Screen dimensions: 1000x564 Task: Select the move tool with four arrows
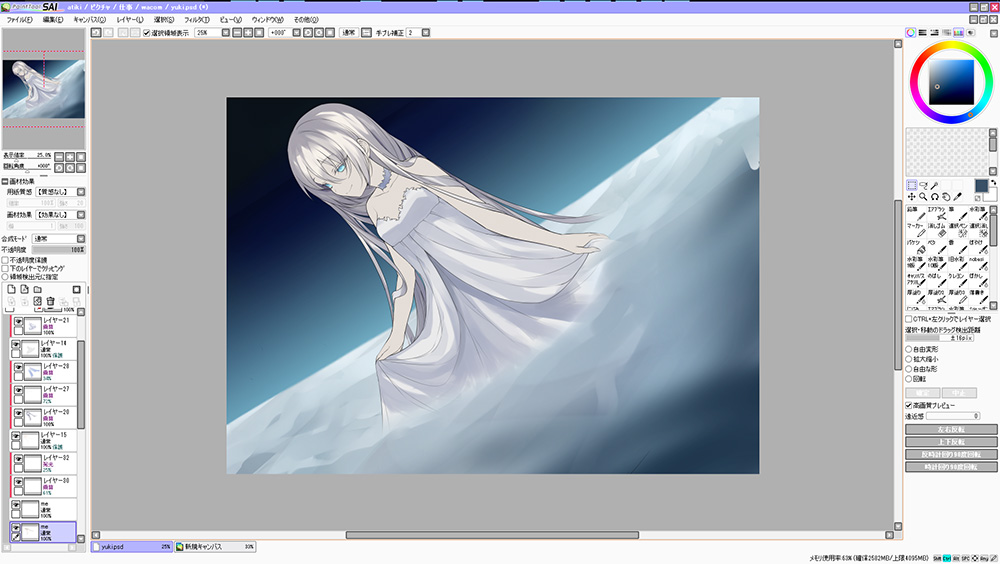pos(912,197)
